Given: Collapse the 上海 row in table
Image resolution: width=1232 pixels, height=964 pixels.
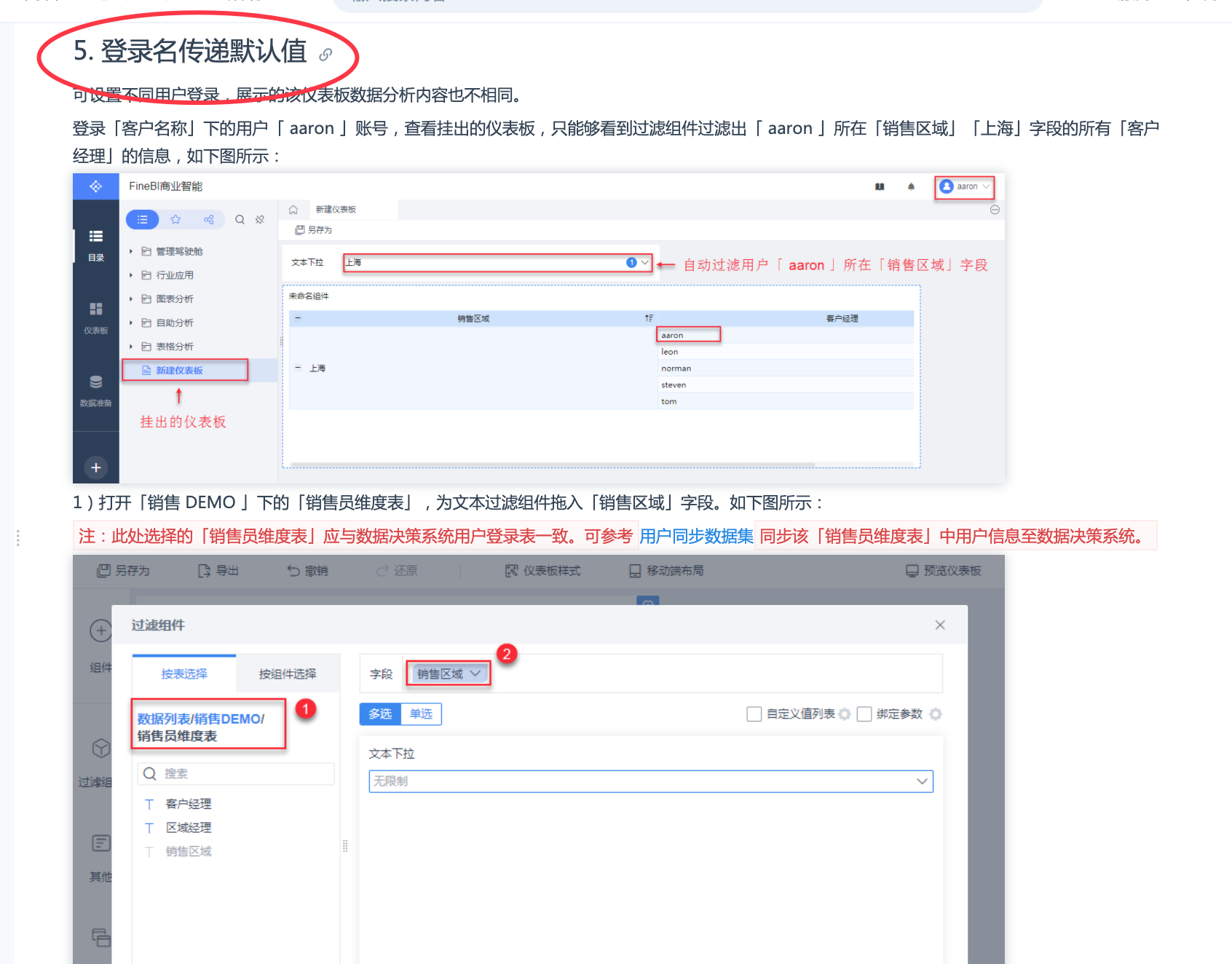Looking at the screenshot, I should tap(298, 368).
